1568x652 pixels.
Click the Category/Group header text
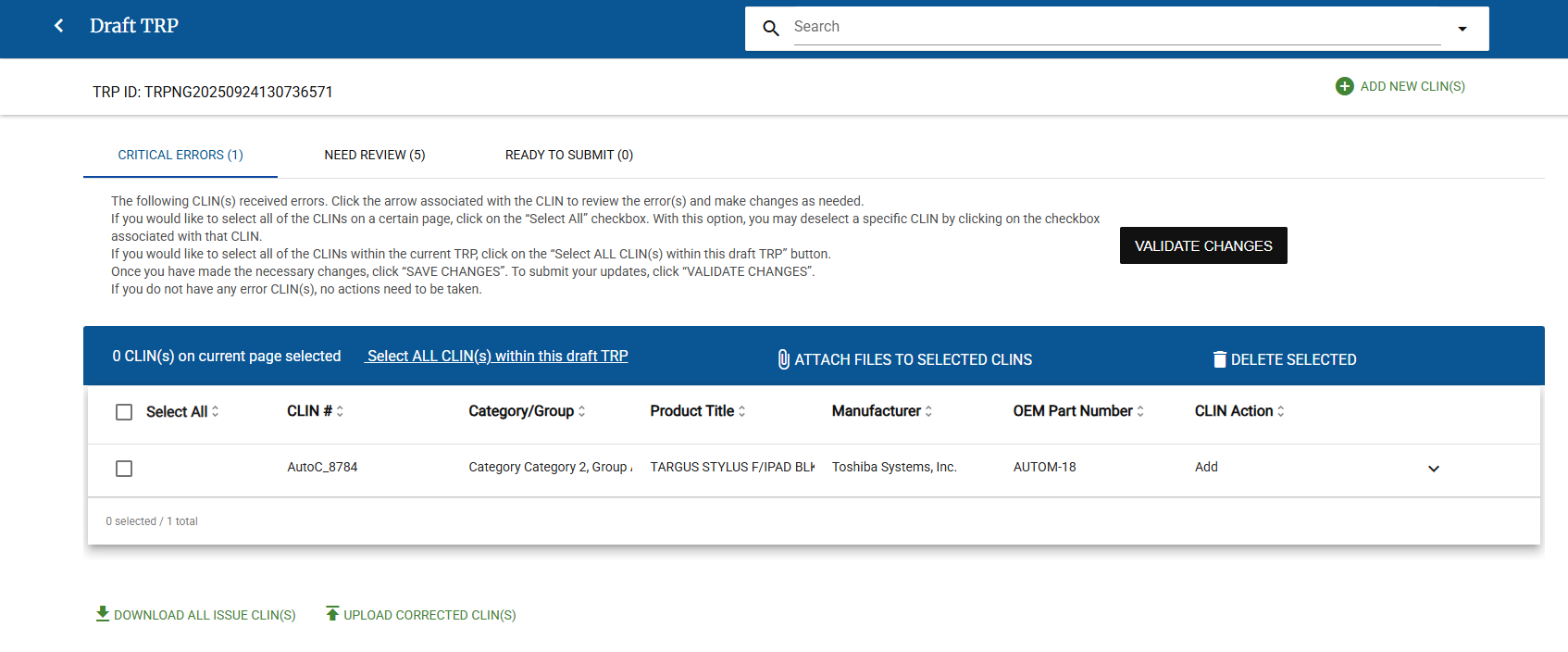(x=521, y=411)
